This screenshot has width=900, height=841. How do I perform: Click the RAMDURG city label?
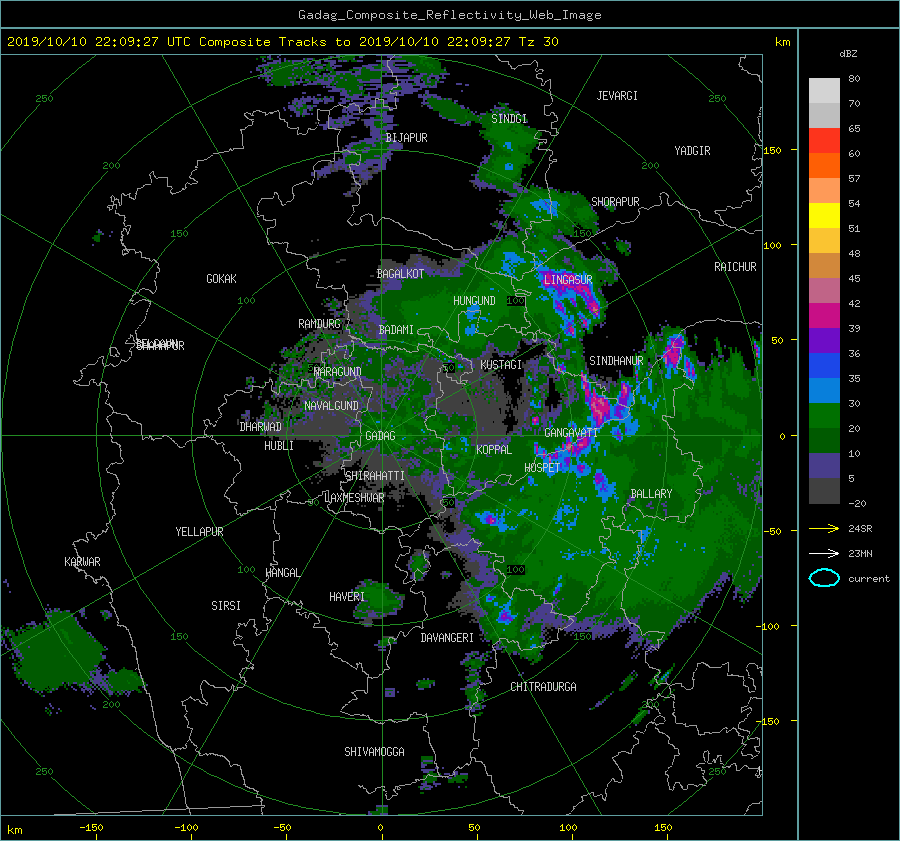319,324
